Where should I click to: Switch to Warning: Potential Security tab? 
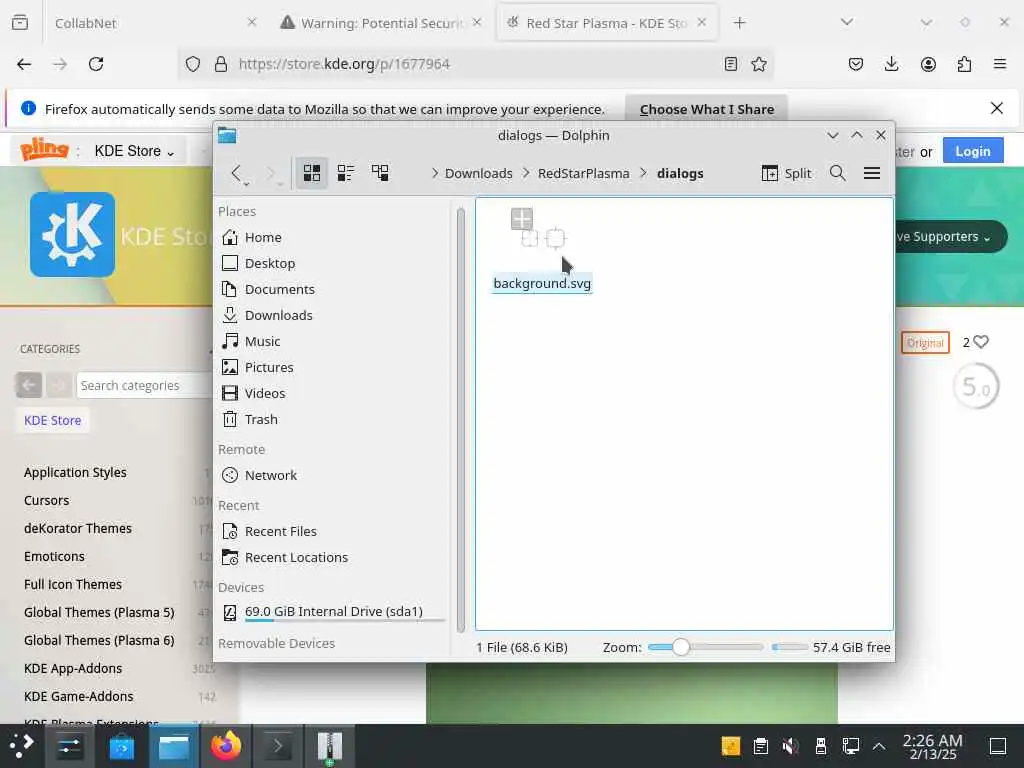coord(382,23)
